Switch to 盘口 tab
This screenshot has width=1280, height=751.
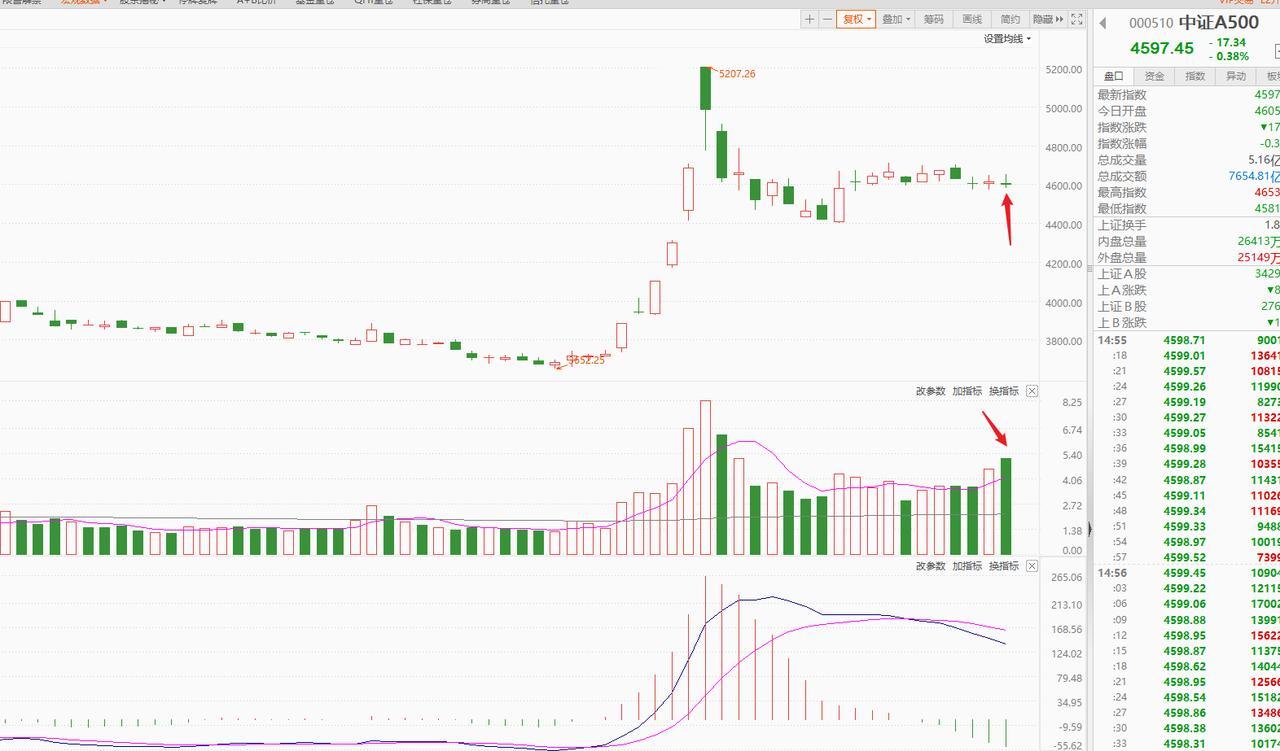pyautogui.click(x=1113, y=76)
